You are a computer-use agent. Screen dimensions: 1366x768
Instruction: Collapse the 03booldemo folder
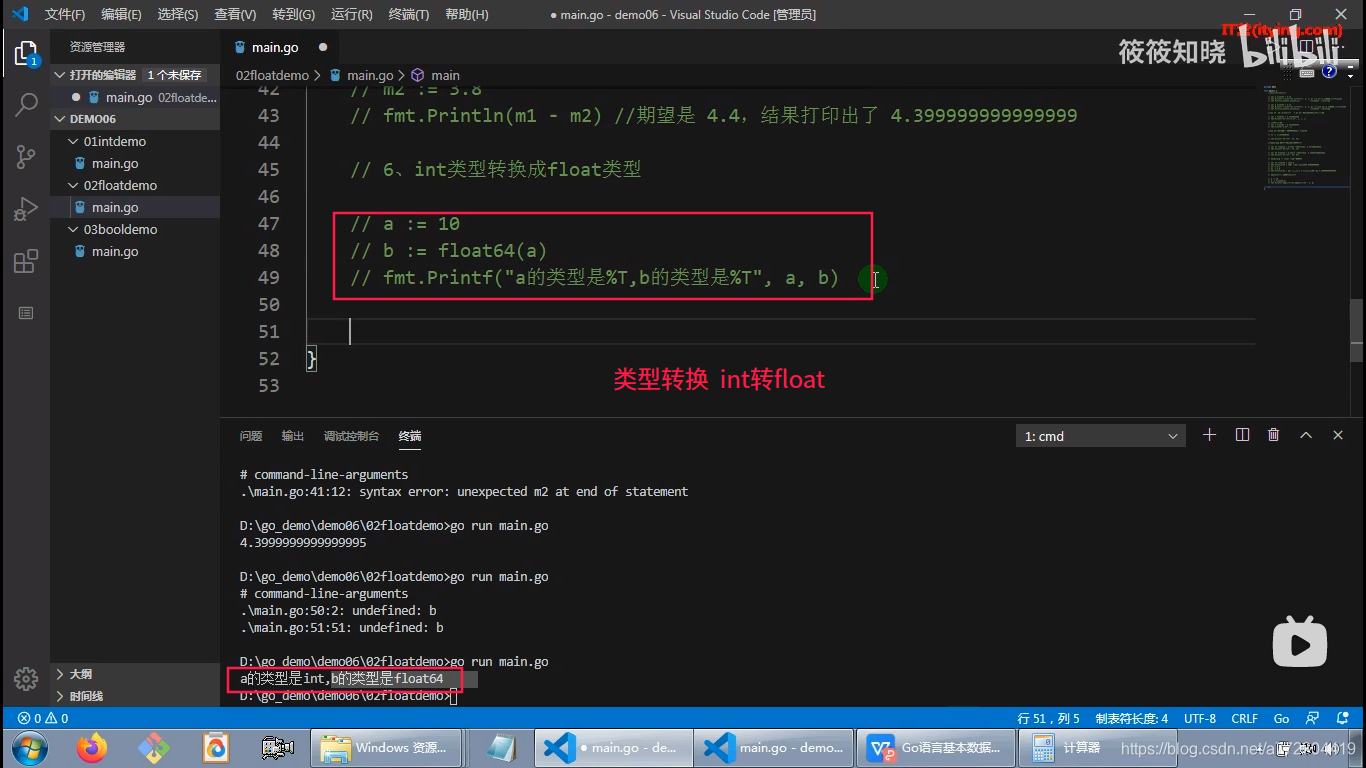(135, 229)
